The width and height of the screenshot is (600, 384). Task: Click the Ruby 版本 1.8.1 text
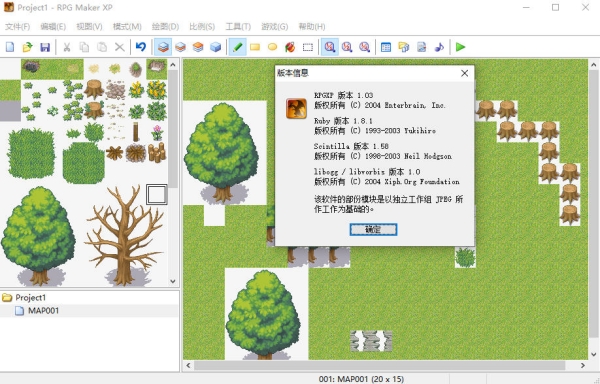click(343, 120)
